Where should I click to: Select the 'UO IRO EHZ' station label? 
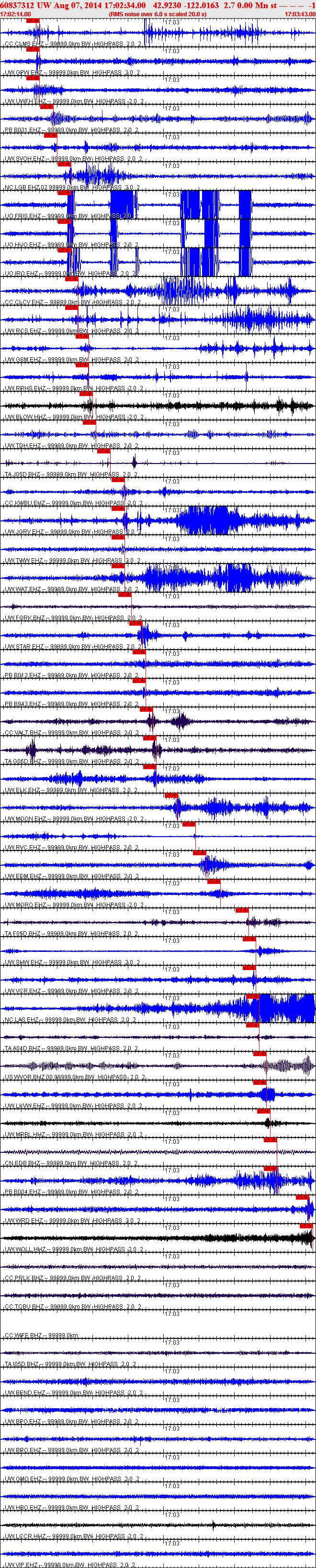[23, 273]
